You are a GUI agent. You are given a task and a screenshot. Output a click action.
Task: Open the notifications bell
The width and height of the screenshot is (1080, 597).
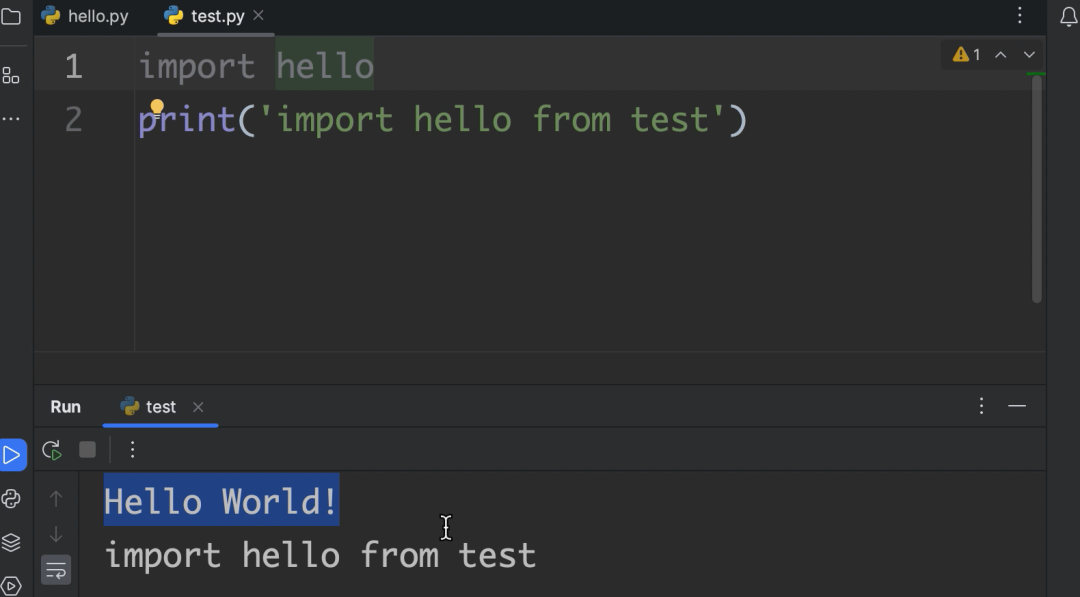(1068, 17)
